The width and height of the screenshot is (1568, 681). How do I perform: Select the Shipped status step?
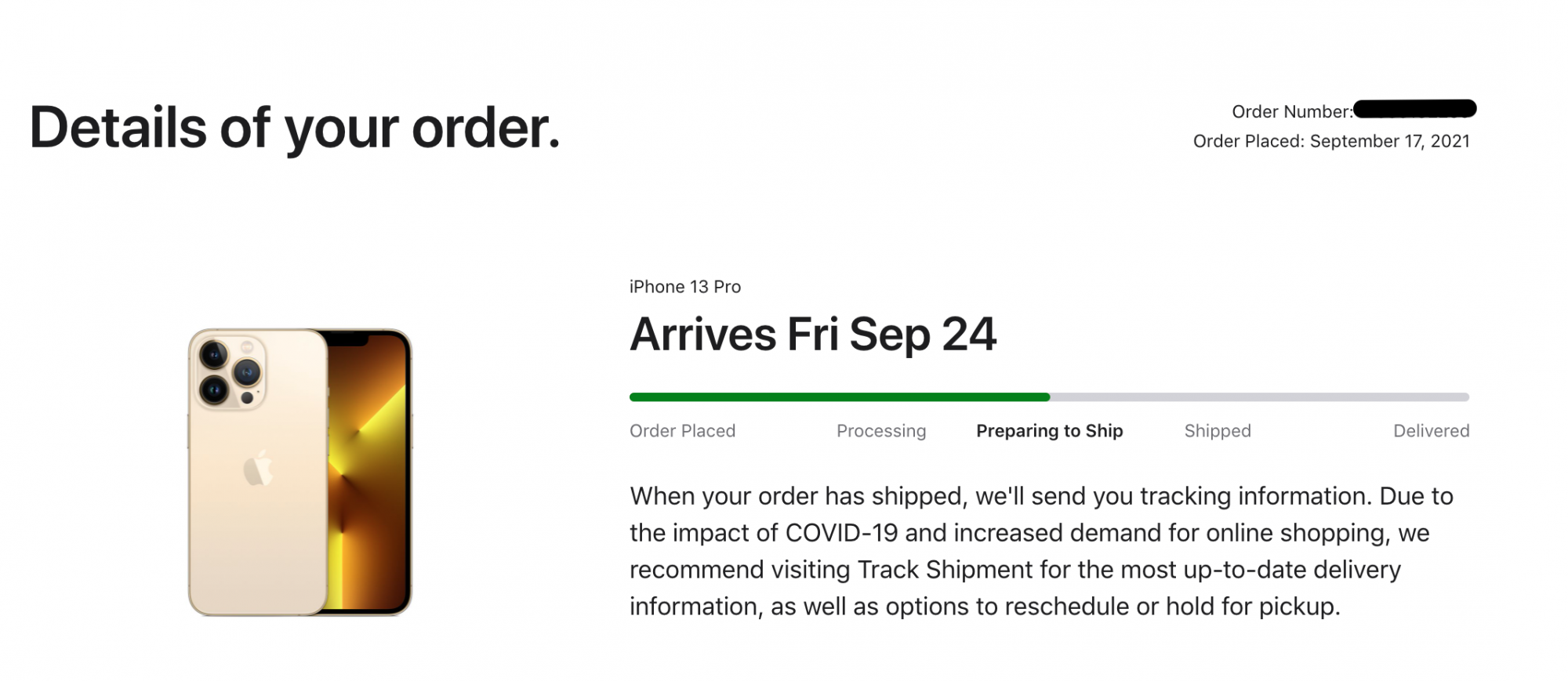pyautogui.click(x=1218, y=431)
